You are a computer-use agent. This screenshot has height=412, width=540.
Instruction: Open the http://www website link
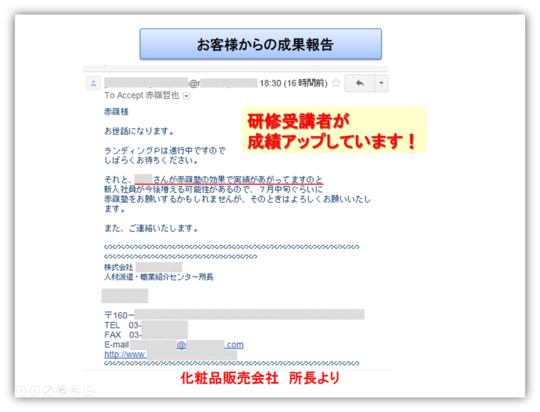point(125,354)
